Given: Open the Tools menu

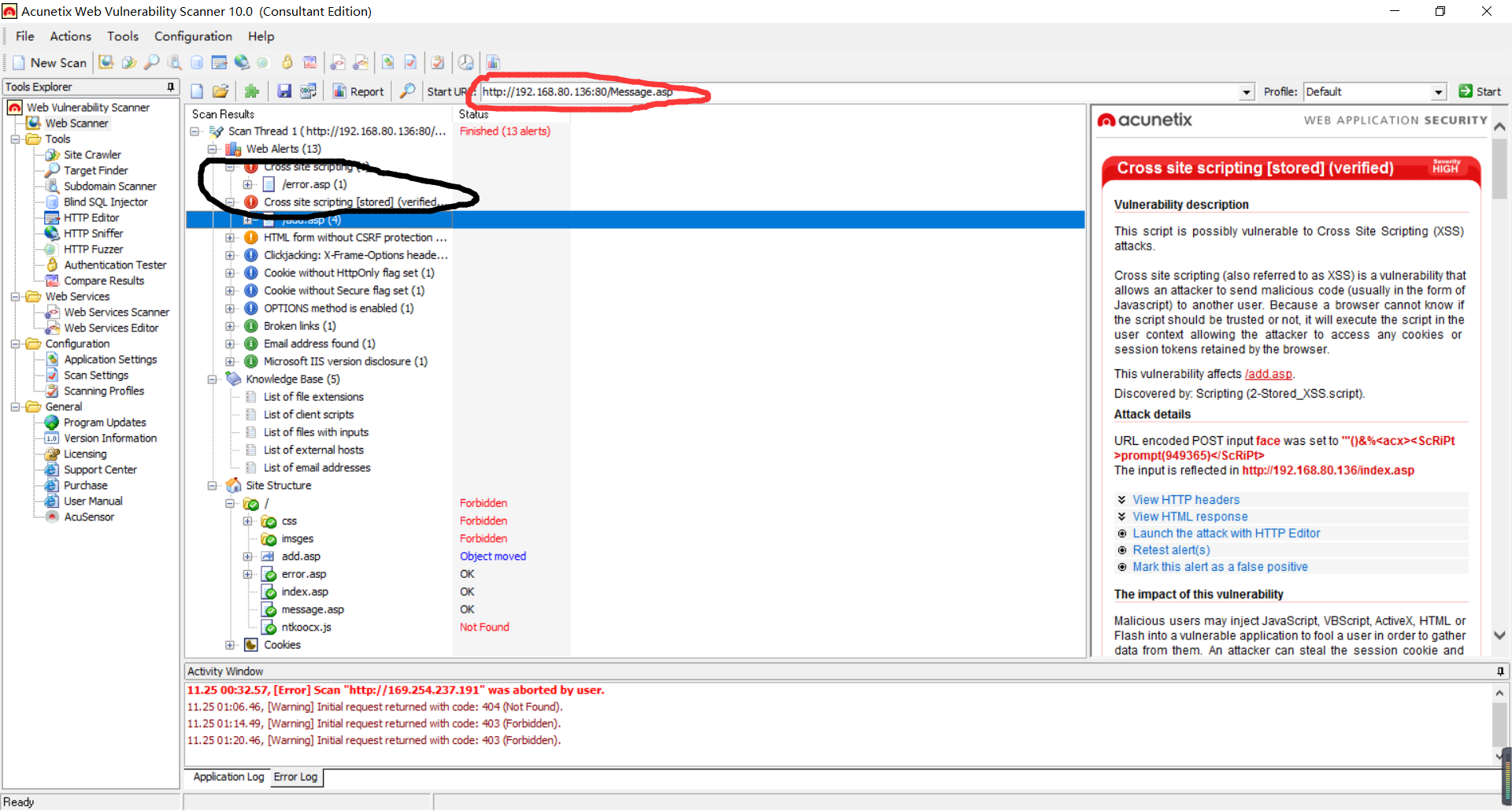Looking at the screenshot, I should (123, 36).
